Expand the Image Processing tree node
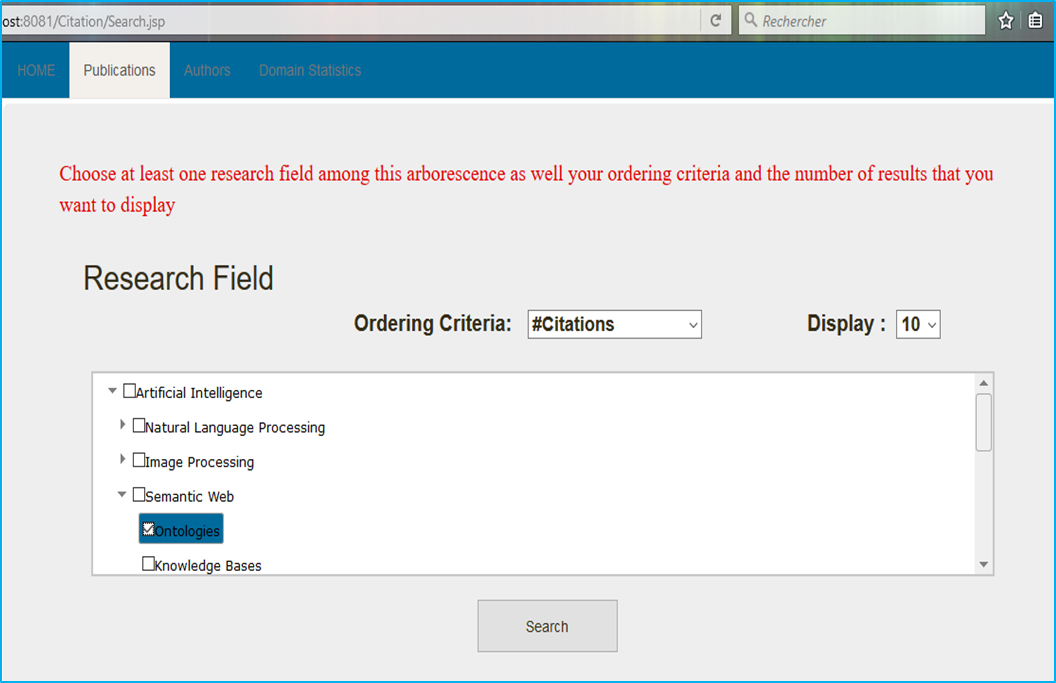 pyautogui.click(x=122, y=459)
